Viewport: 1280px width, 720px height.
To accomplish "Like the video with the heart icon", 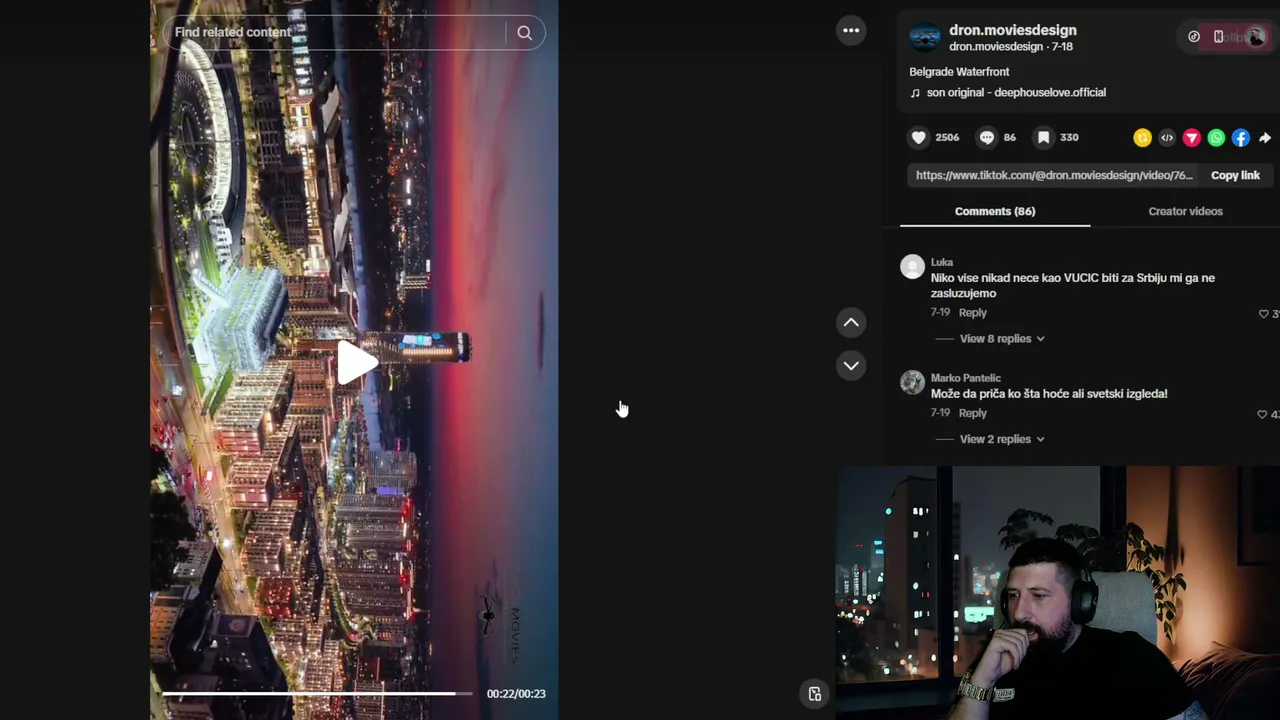I will tap(919, 138).
